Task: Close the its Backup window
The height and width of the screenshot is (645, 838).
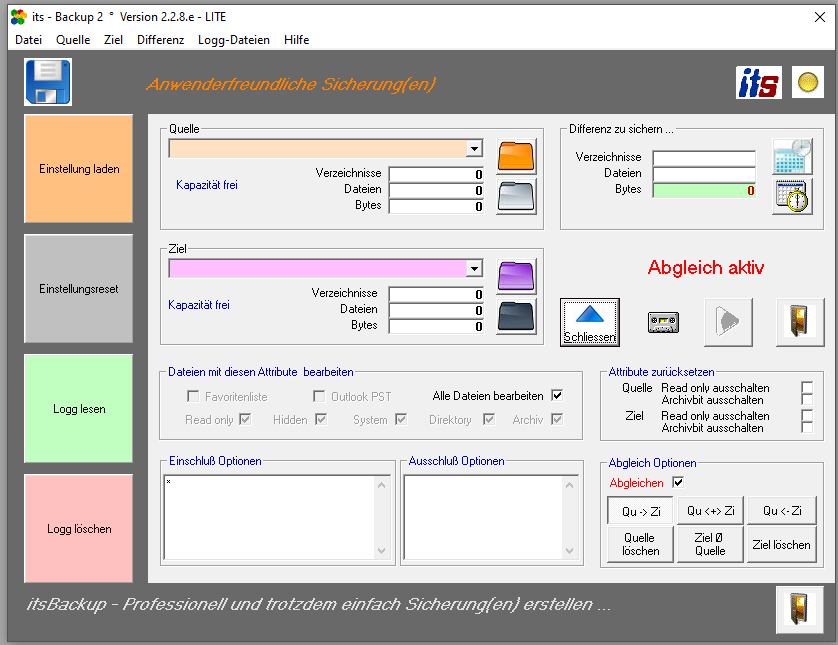Action: tap(819, 17)
